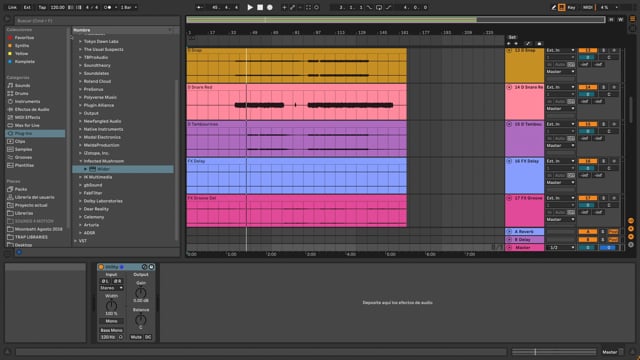Open Librería del usuario place
This screenshot has width=640, height=360.
pyautogui.click(x=34, y=197)
